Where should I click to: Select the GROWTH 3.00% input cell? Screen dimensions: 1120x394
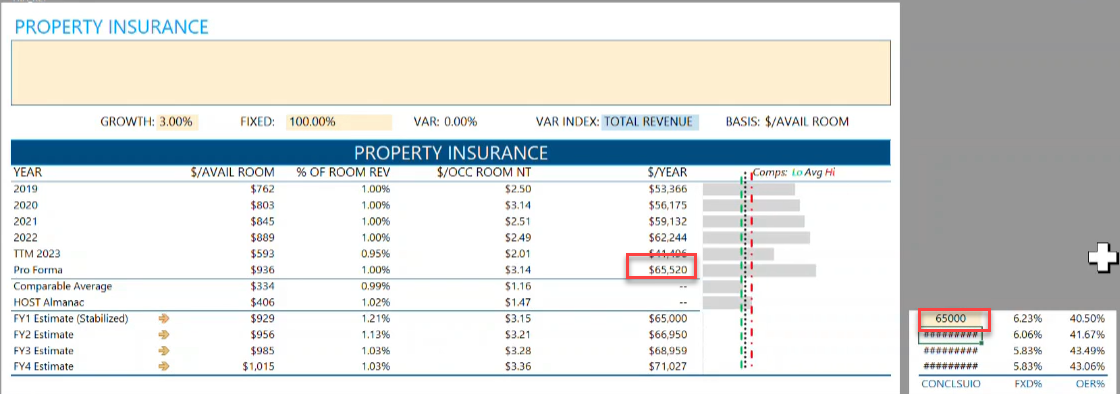point(177,122)
